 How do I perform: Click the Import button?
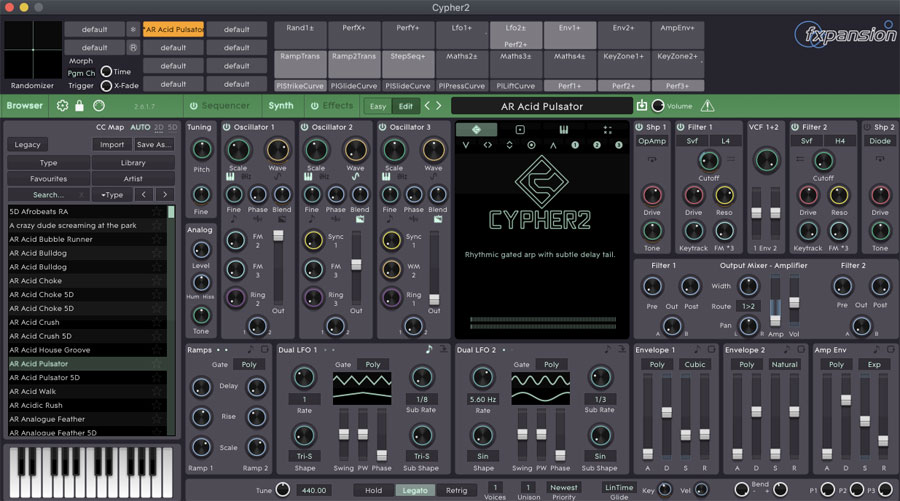tap(112, 145)
